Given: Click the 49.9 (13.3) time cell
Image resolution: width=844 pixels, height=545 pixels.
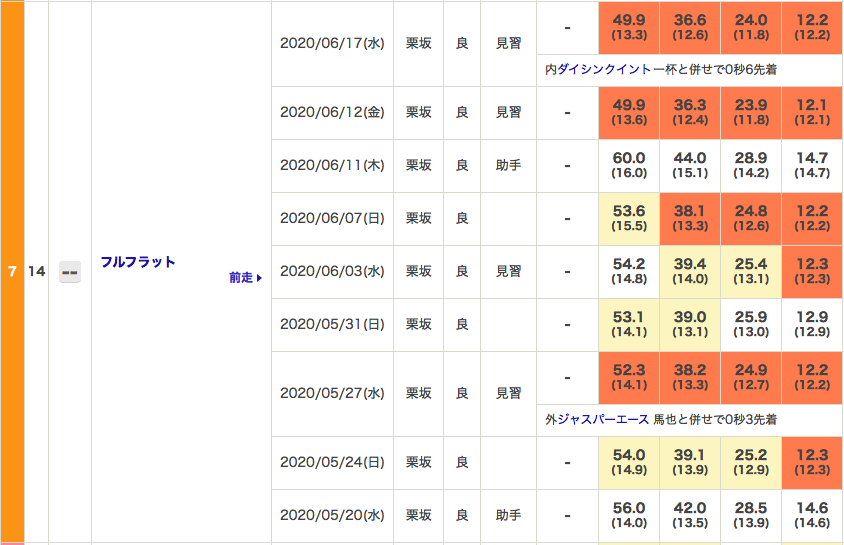Looking at the screenshot, I should (x=629, y=27).
